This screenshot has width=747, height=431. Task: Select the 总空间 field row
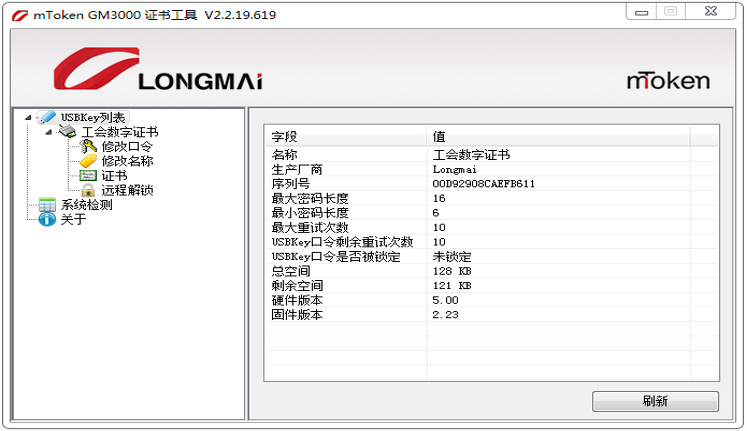pyautogui.click(x=491, y=271)
